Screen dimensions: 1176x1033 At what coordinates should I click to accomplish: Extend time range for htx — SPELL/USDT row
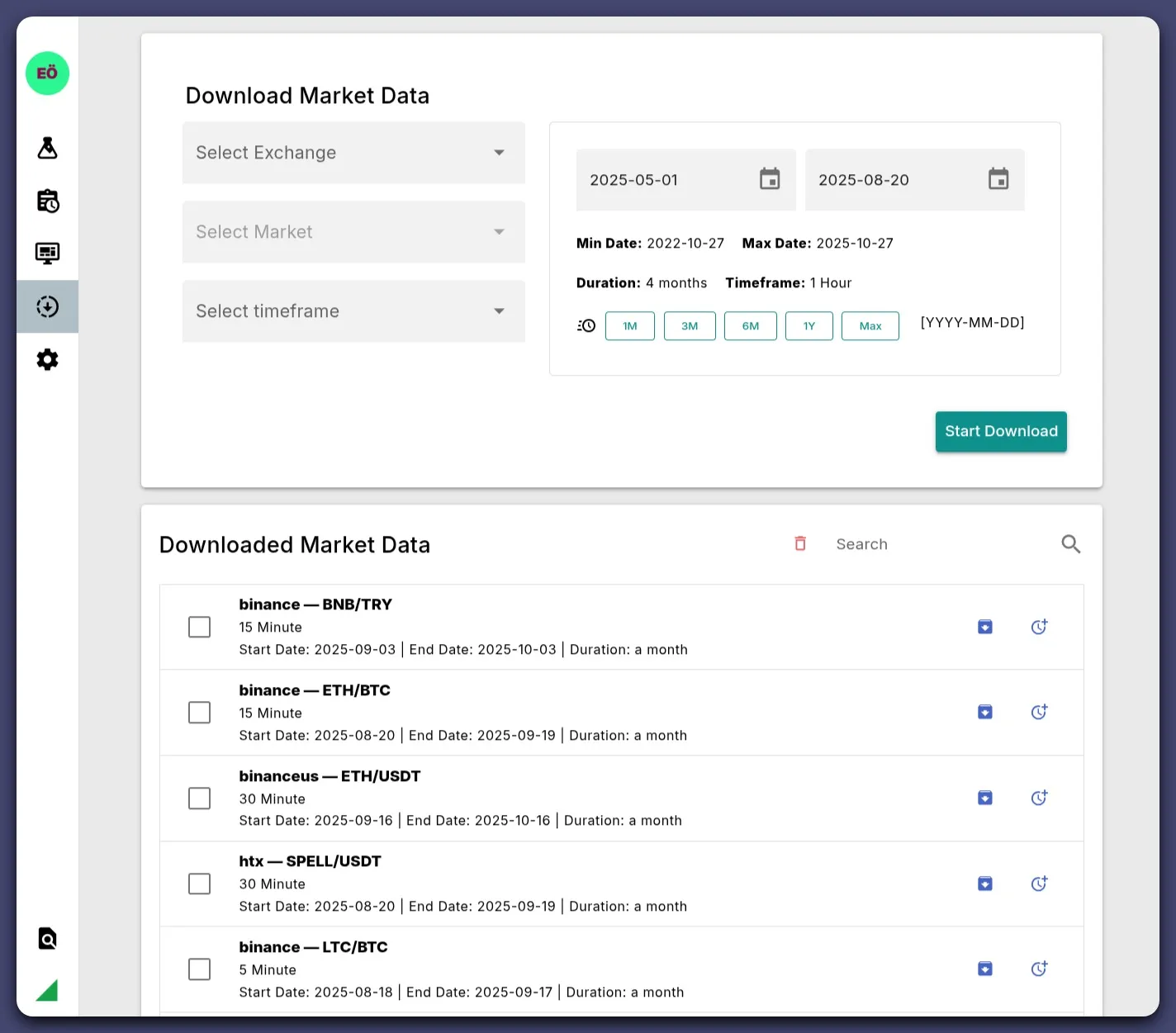(x=1039, y=884)
